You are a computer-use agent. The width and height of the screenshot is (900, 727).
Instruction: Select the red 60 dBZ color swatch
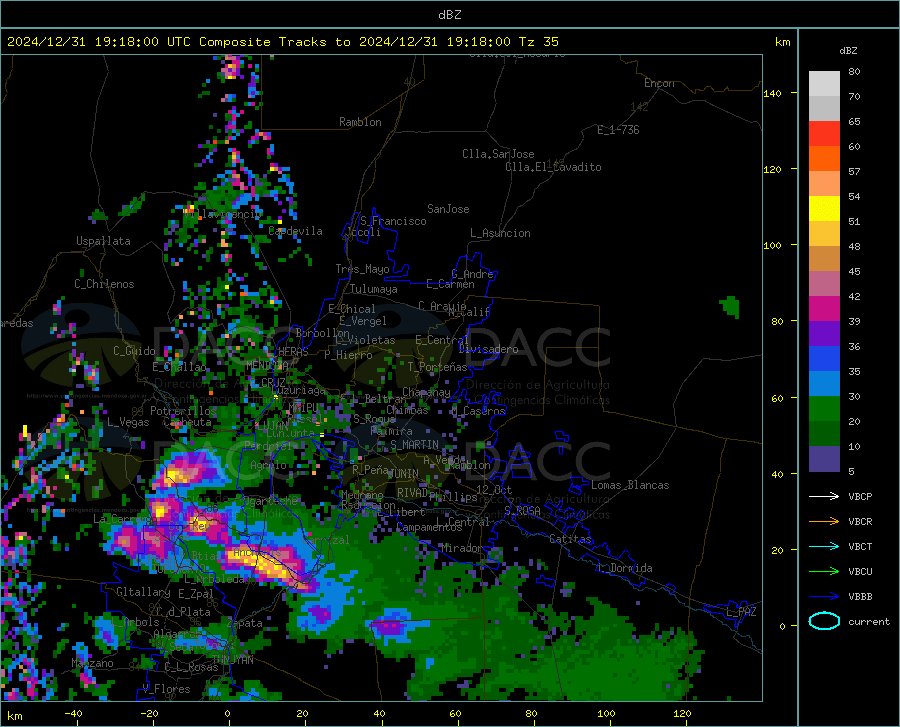pyautogui.click(x=824, y=134)
